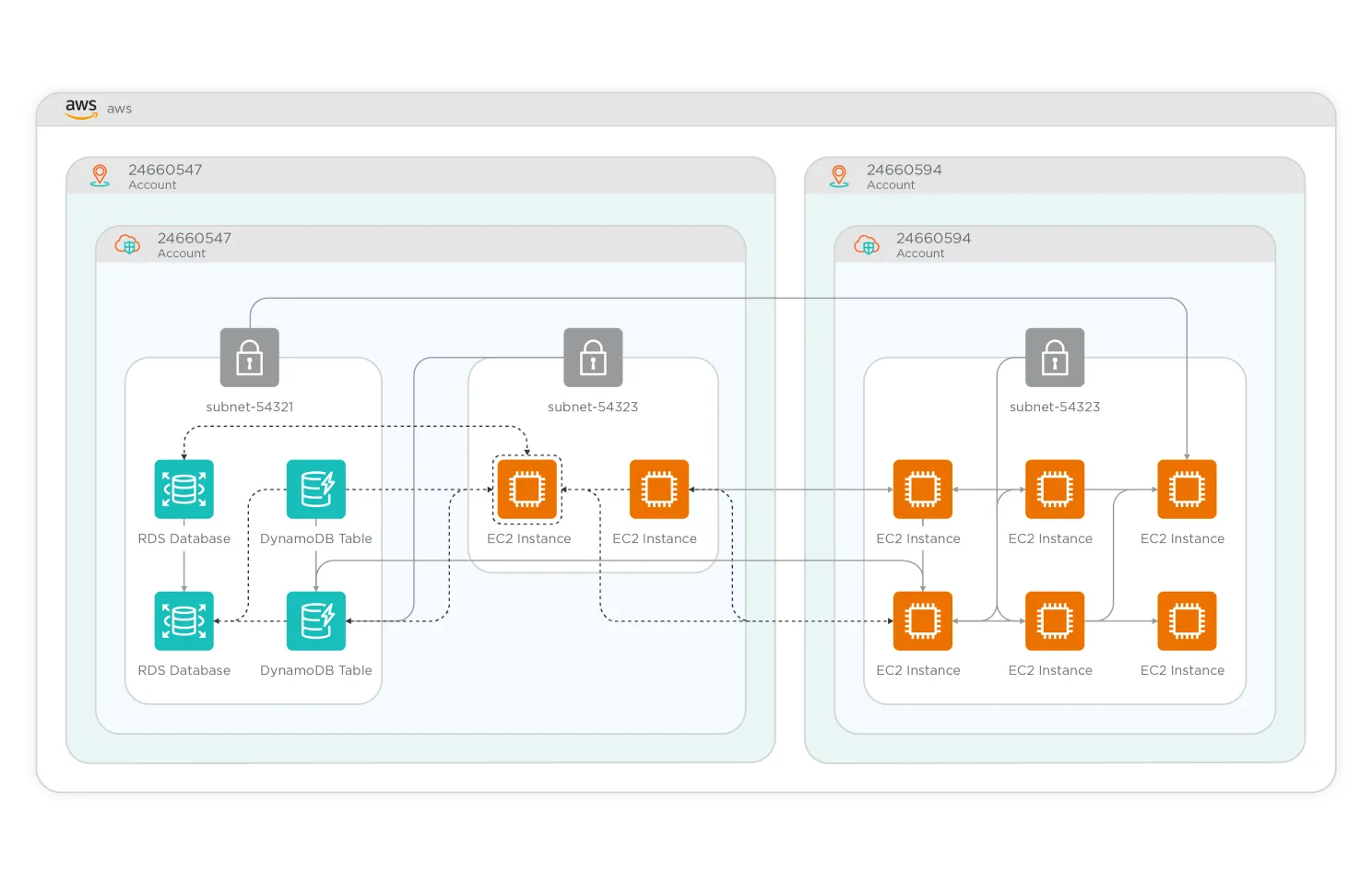This screenshot has width=1372, height=885.
Task: Select the location pin icon for account 24660547
Action: coord(100,175)
